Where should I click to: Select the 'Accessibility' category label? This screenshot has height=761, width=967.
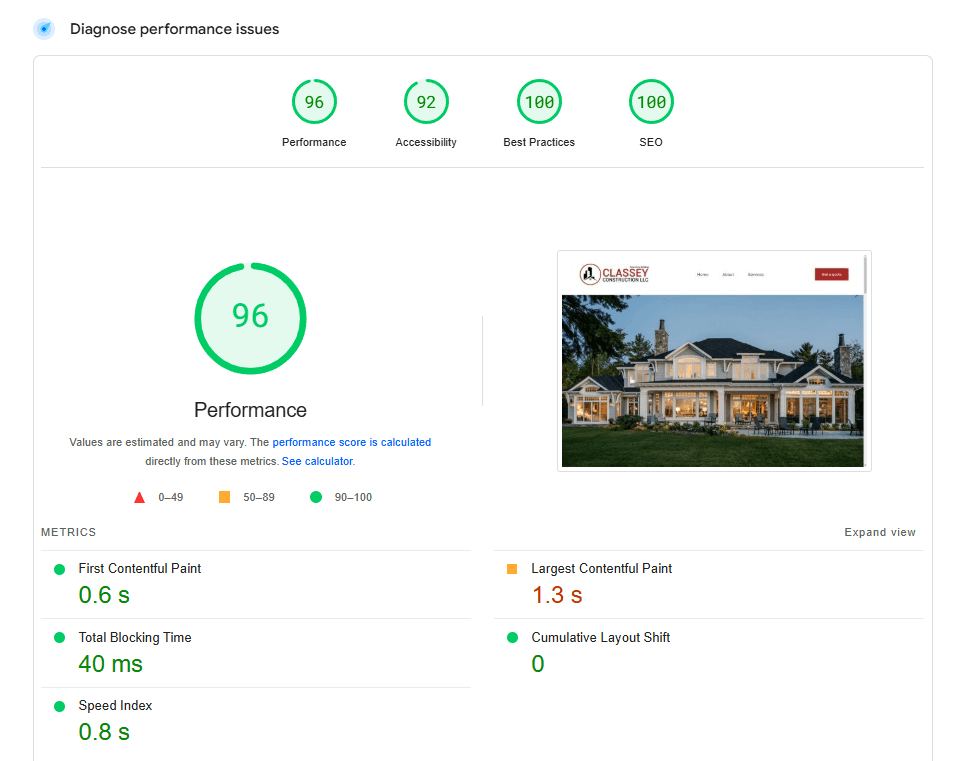[x=426, y=142]
